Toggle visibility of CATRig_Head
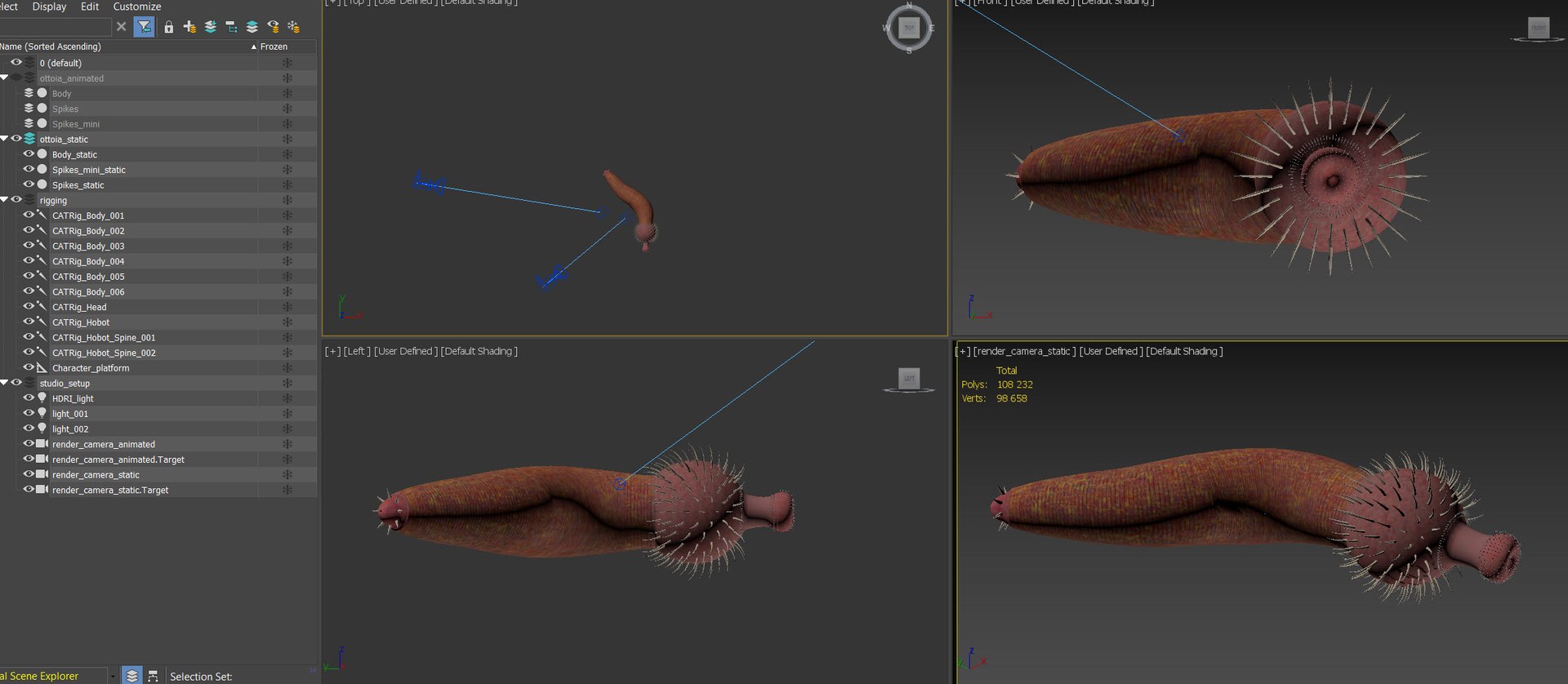Image resolution: width=1568 pixels, height=684 pixels. pos(29,307)
